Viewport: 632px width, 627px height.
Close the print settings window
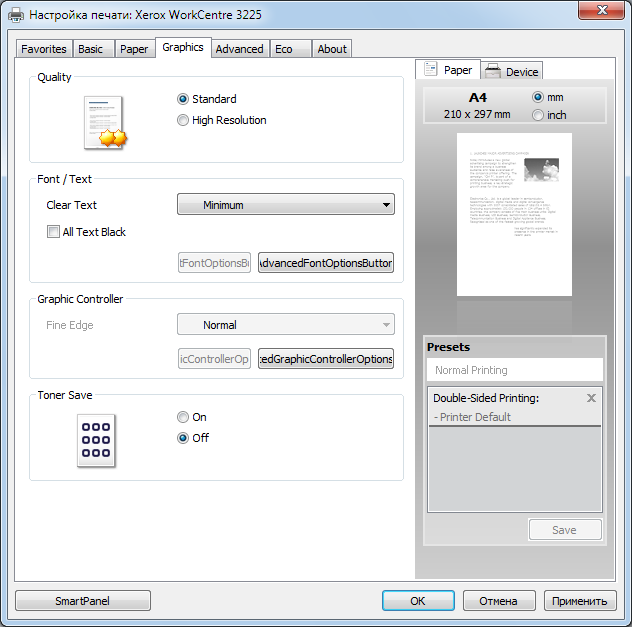click(601, 10)
